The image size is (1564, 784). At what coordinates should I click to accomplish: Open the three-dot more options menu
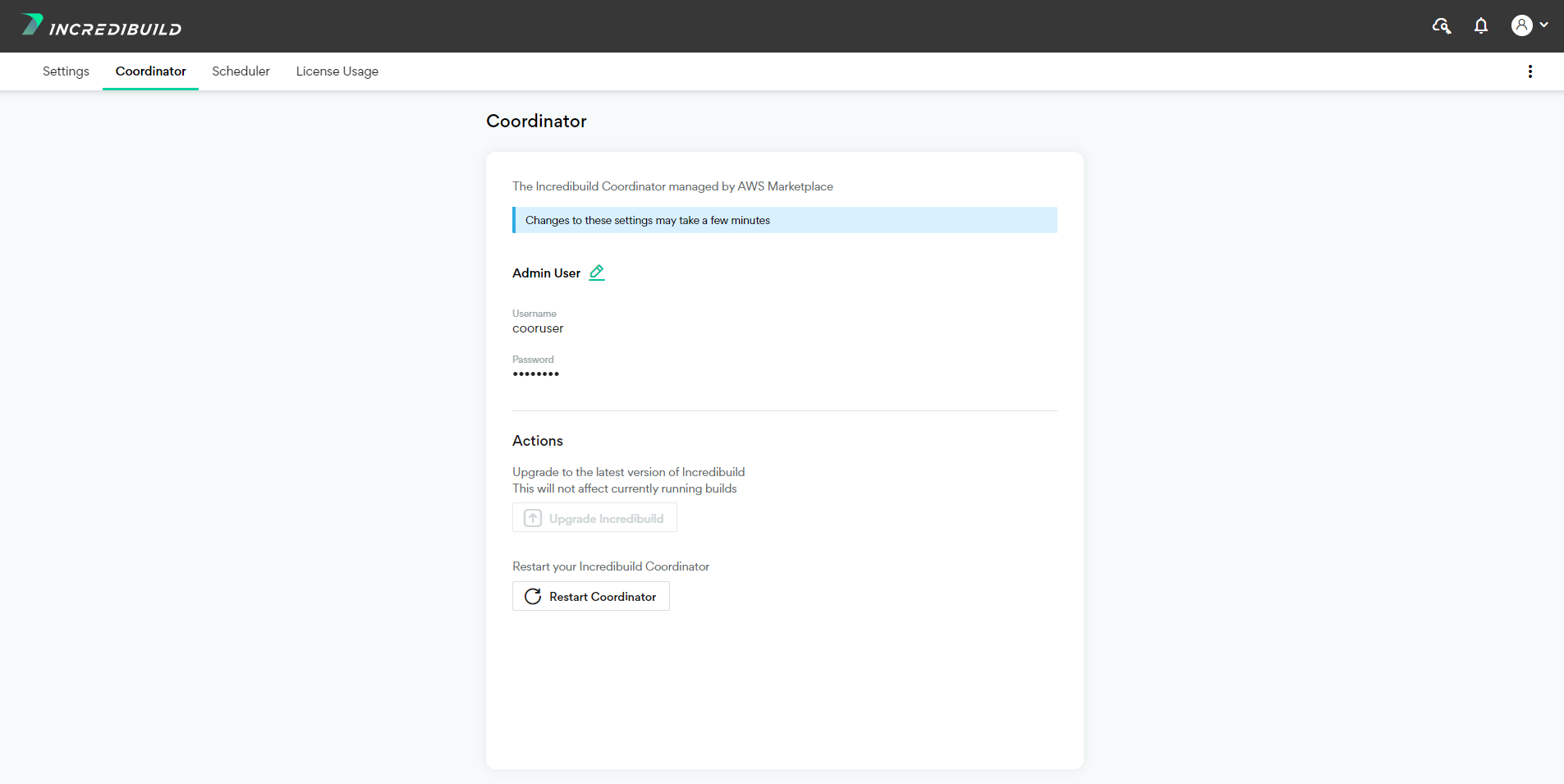[1530, 71]
